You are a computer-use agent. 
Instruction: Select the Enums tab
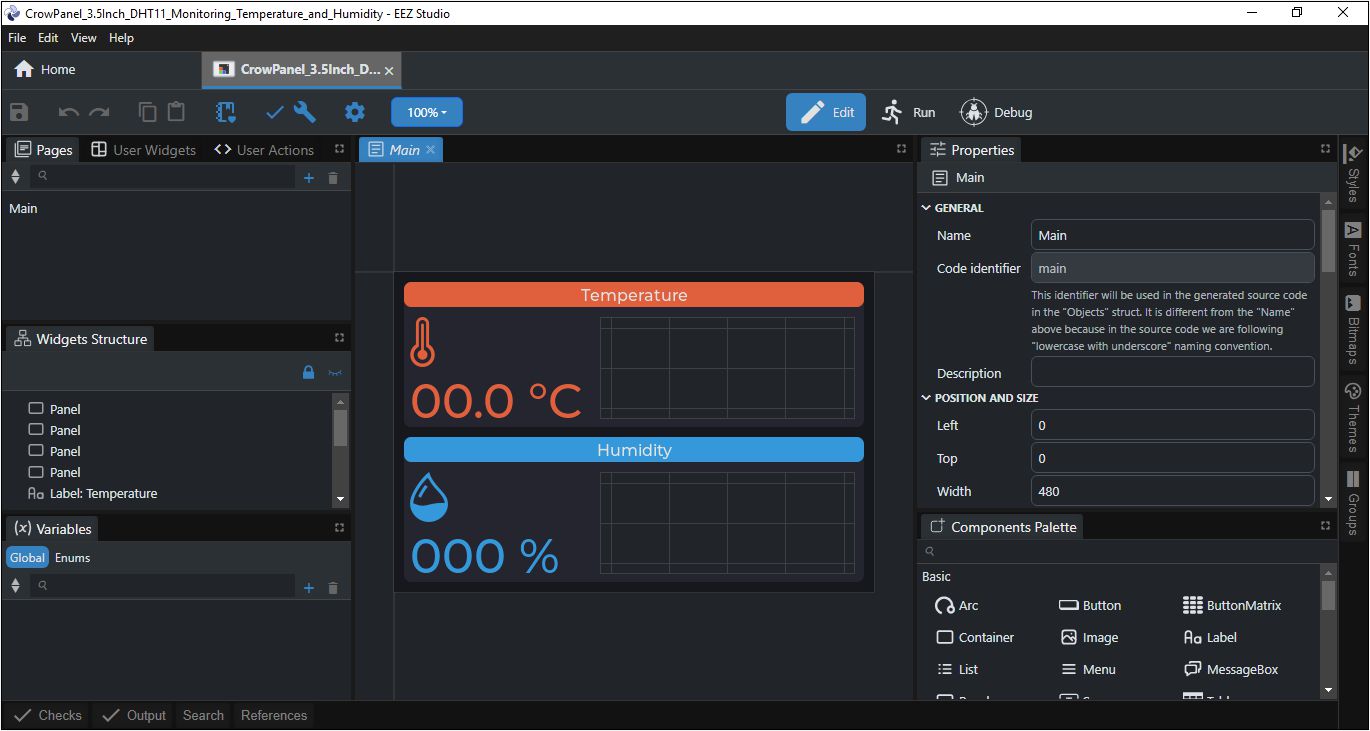[72, 557]
